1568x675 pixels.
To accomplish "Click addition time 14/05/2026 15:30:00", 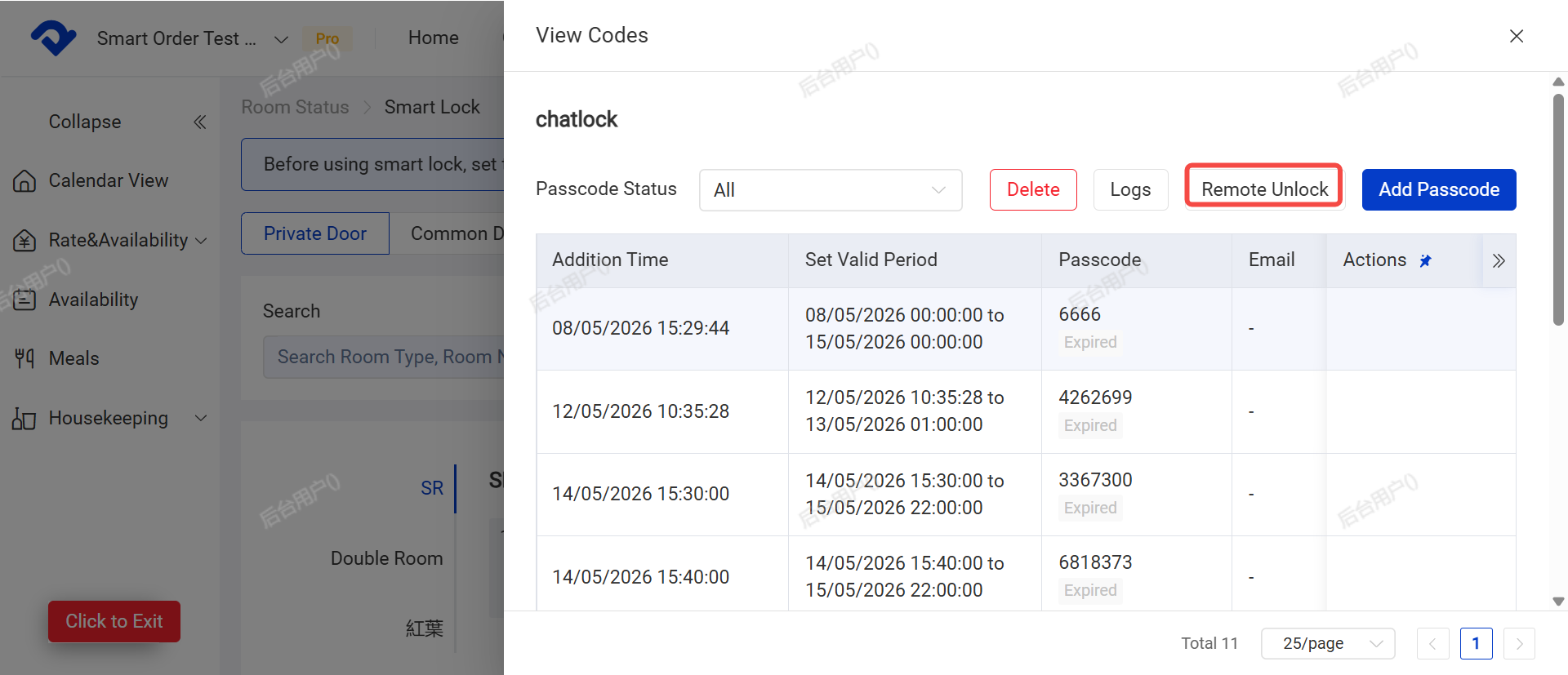I will (x=640, y=494).
